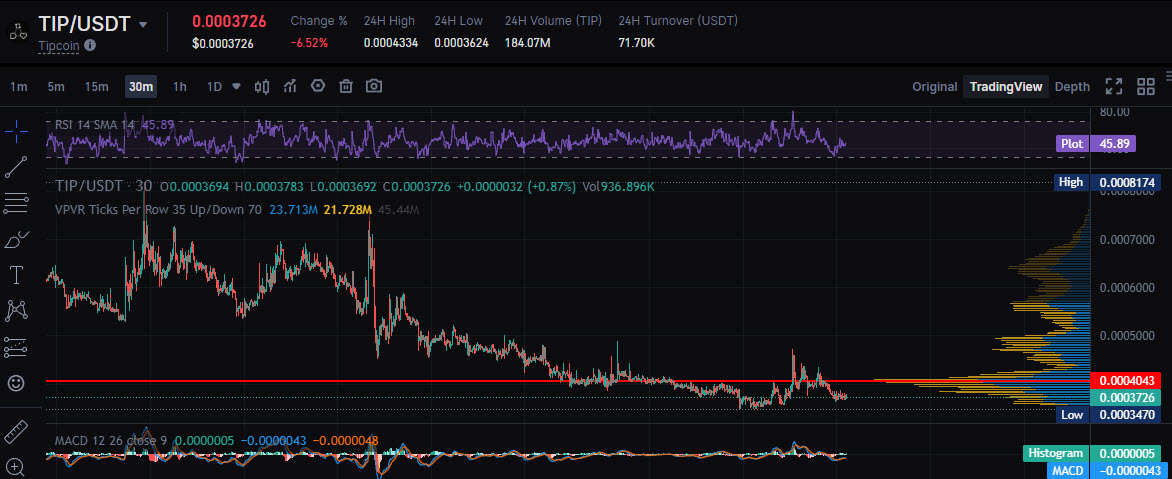Switch to the Original chart view
The height and width of the screenshot is (479, 1172).
click(934, 87)
